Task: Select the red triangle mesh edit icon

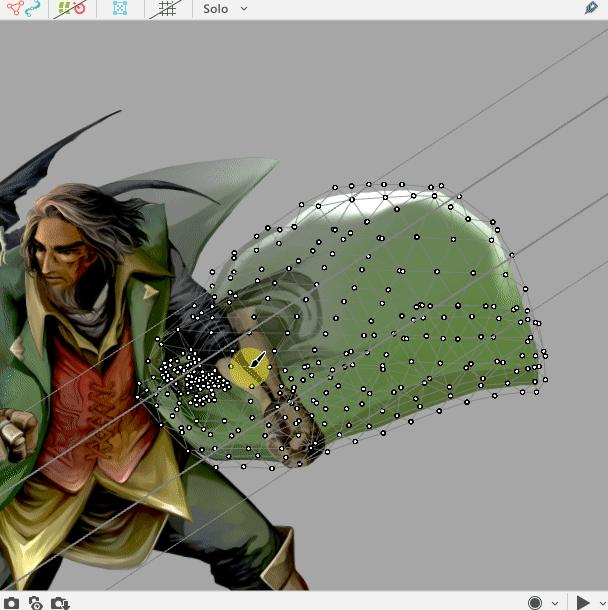Action: point(15,8)
